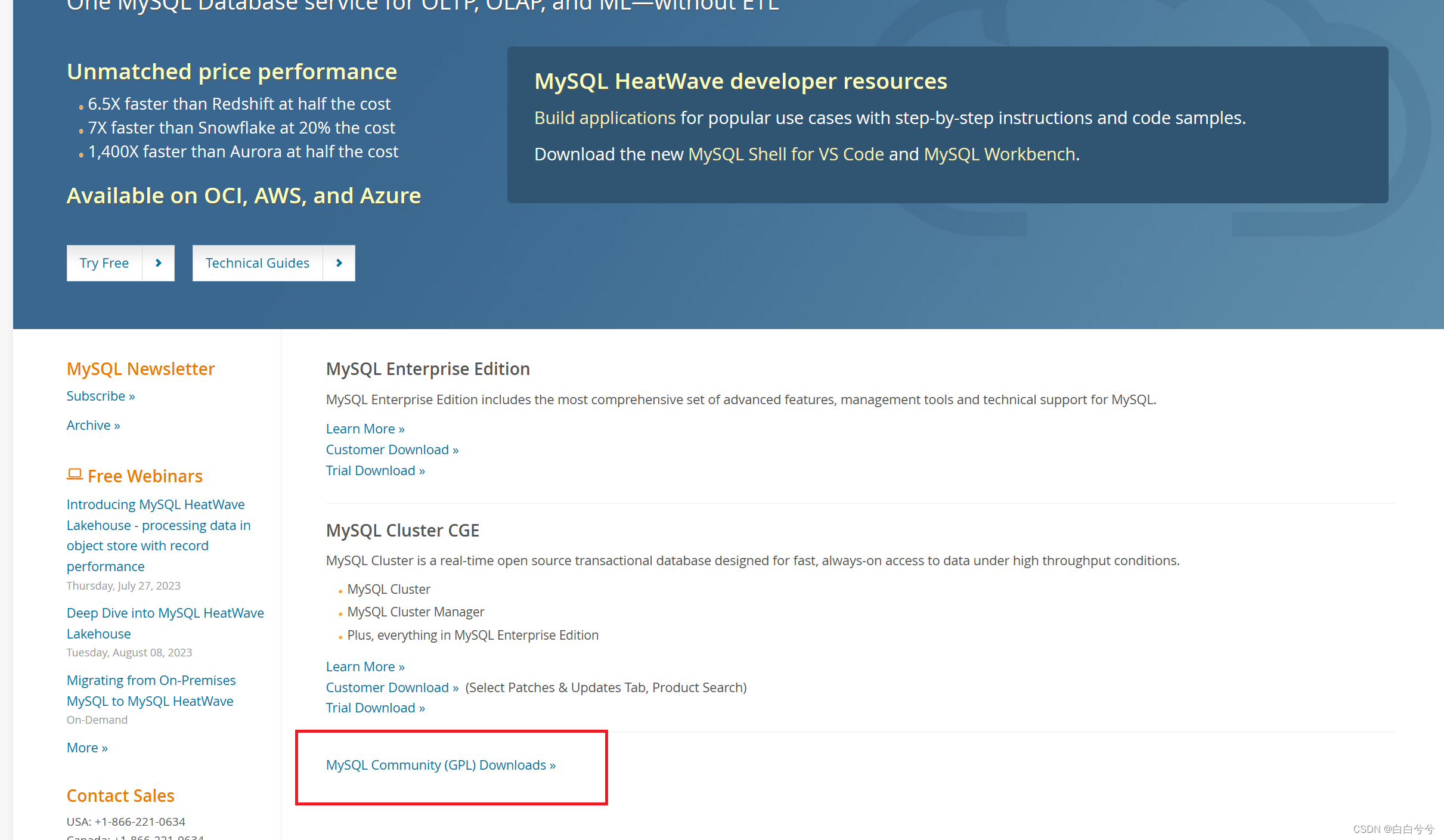Click Customer Download under MySQL Enterprise Edition
Screen dimensions: 1444x840
click(392, 449)
